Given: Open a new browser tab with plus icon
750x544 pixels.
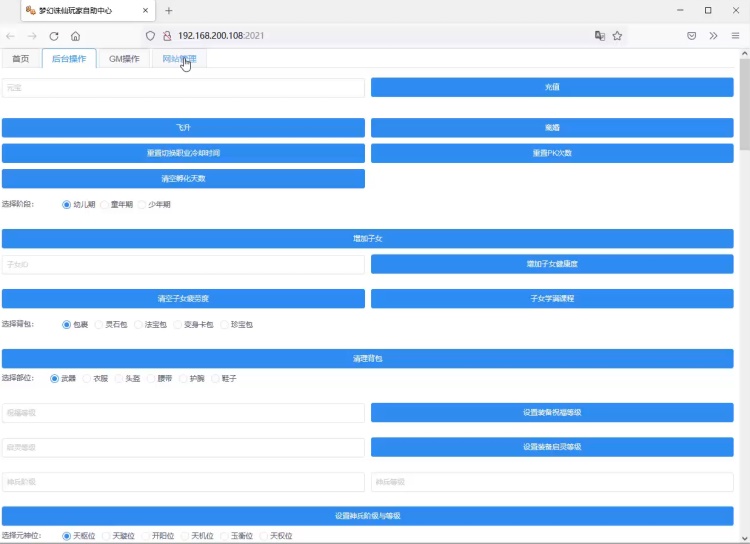Looking at the screenshot, I should pyautogui.click(x=168, y=10).
